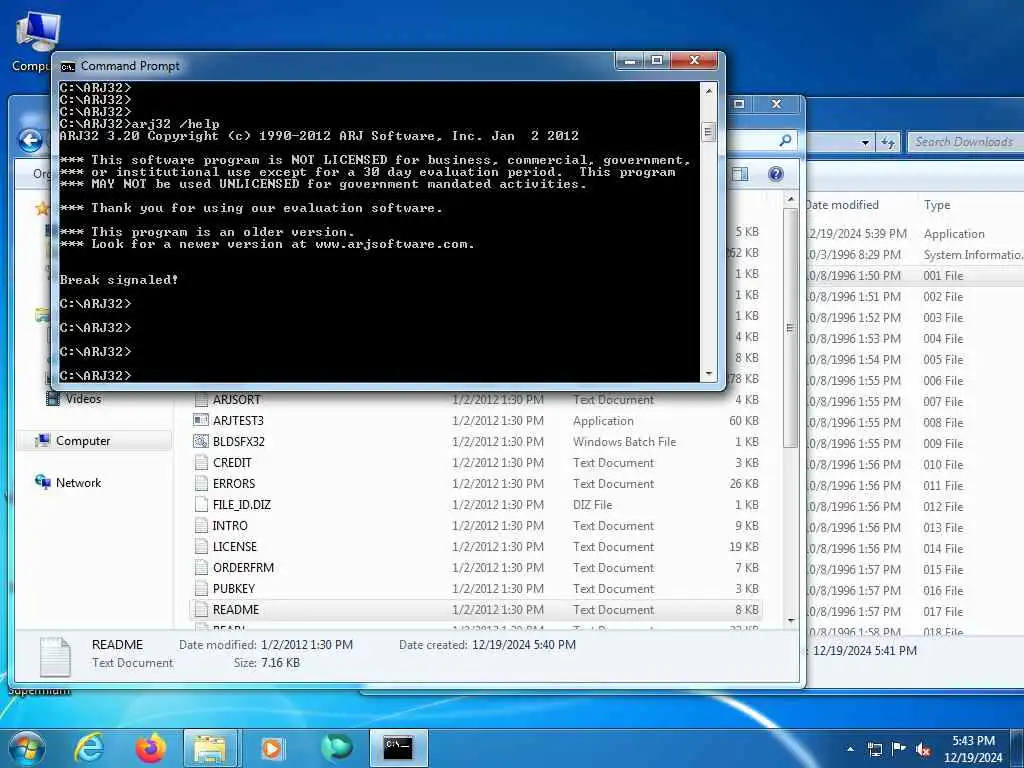Select the ARJTEST3 application file icon
Image resolution: width=1024 pixels, height=768 pixels.
(x=201, y=421)
